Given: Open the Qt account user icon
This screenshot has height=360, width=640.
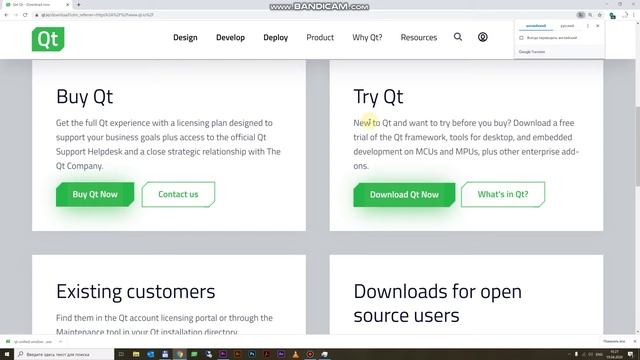Looking at the screenshot, I should (482, 37).
